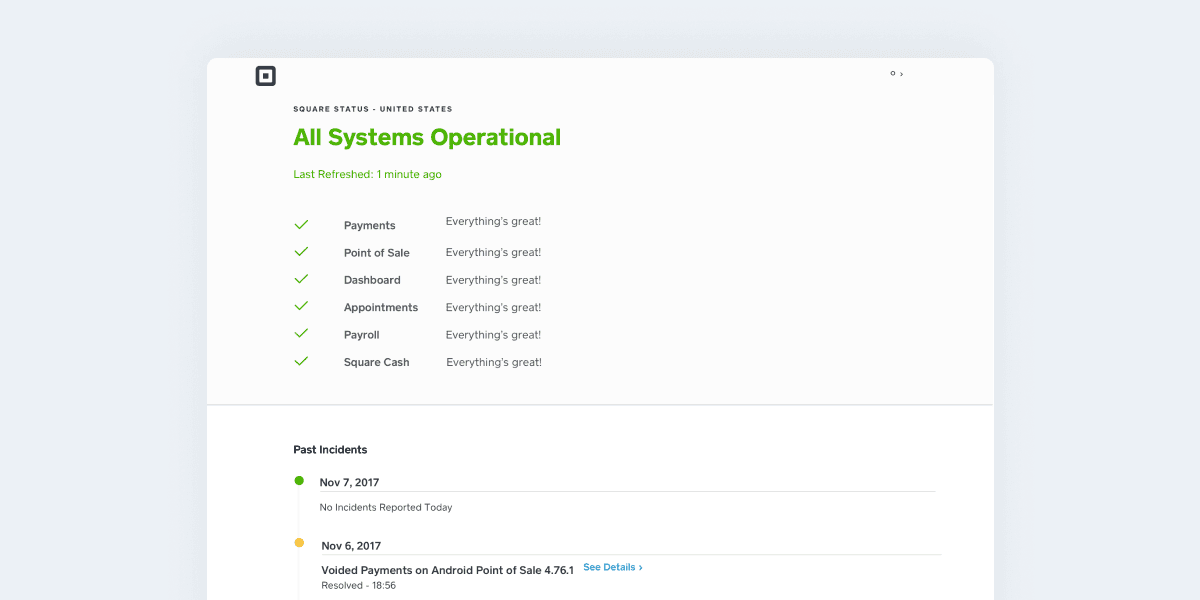This screenshot has height=600, width=1200.
Task: Select the Payroll status checkmark
Action: click(301, 333)
